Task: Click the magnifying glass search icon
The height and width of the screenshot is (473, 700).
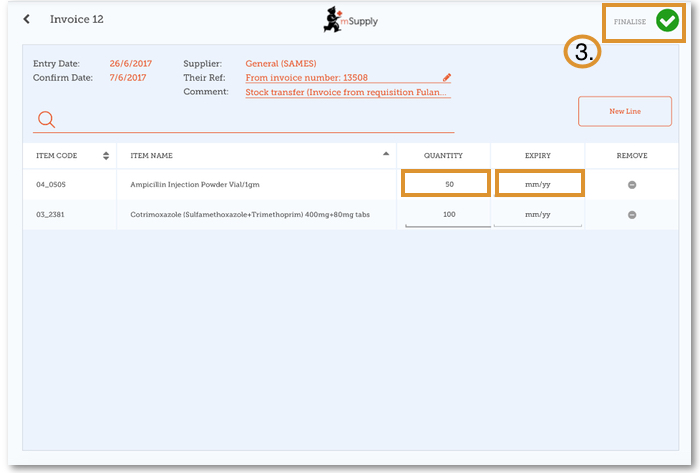Action: 45,120
